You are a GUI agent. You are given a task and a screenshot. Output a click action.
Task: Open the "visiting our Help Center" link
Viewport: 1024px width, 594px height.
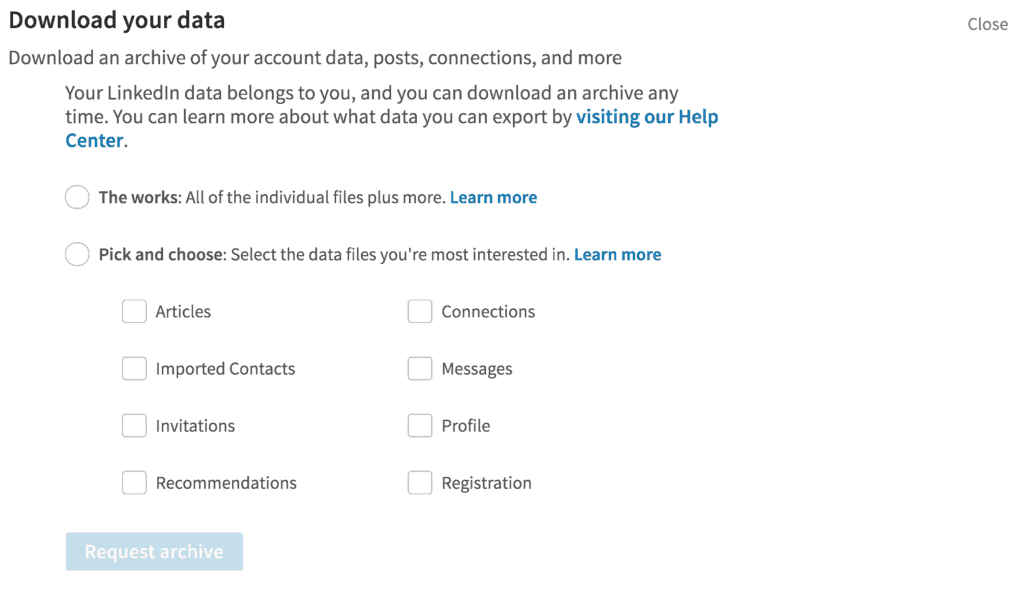pyautogui.click(x=647, y=116)
